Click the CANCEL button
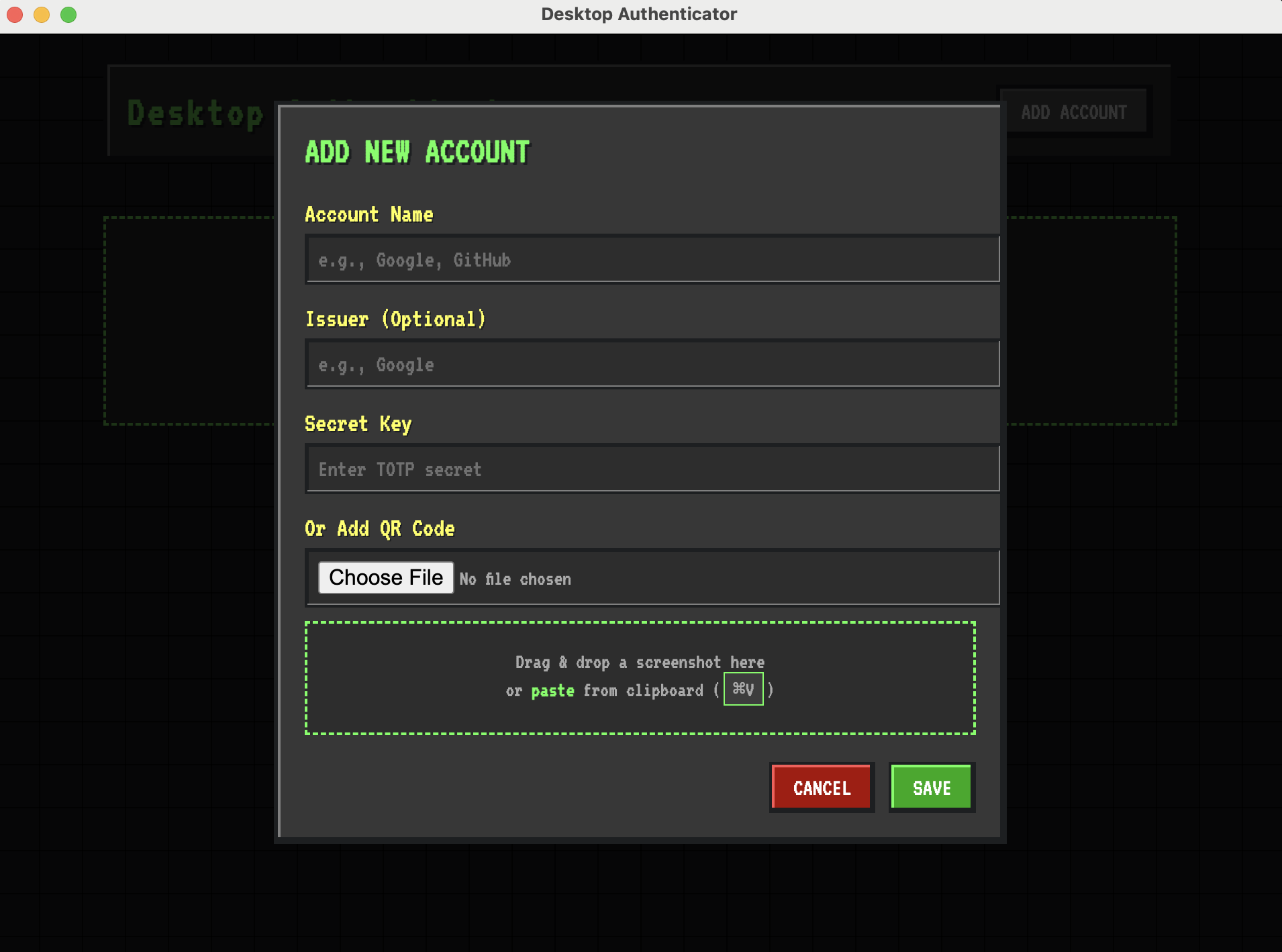Screen dimensions: 1282x952 point(821,788)
